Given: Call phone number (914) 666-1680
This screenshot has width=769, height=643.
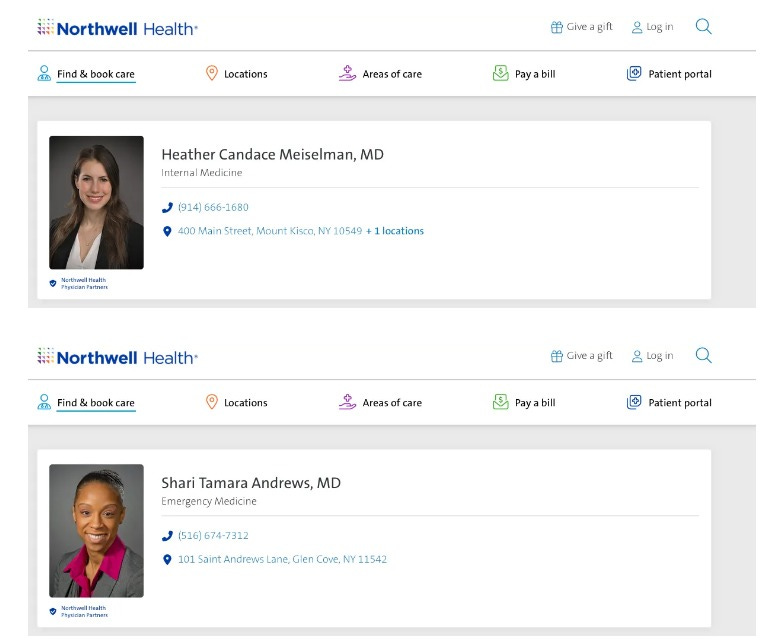Looking at the screenshot, I should [213, 207].
